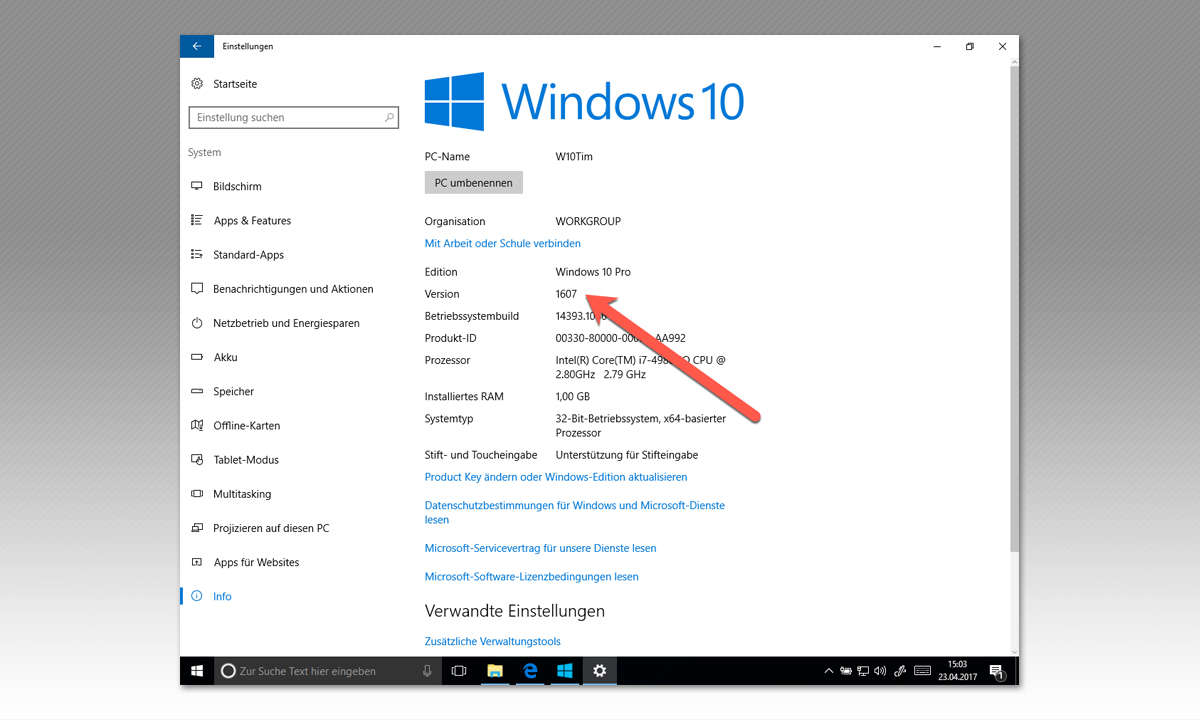The height and width of the screenshot is (720, 1200).
Task: Click the PC umbenennen button
Action: 474,183
